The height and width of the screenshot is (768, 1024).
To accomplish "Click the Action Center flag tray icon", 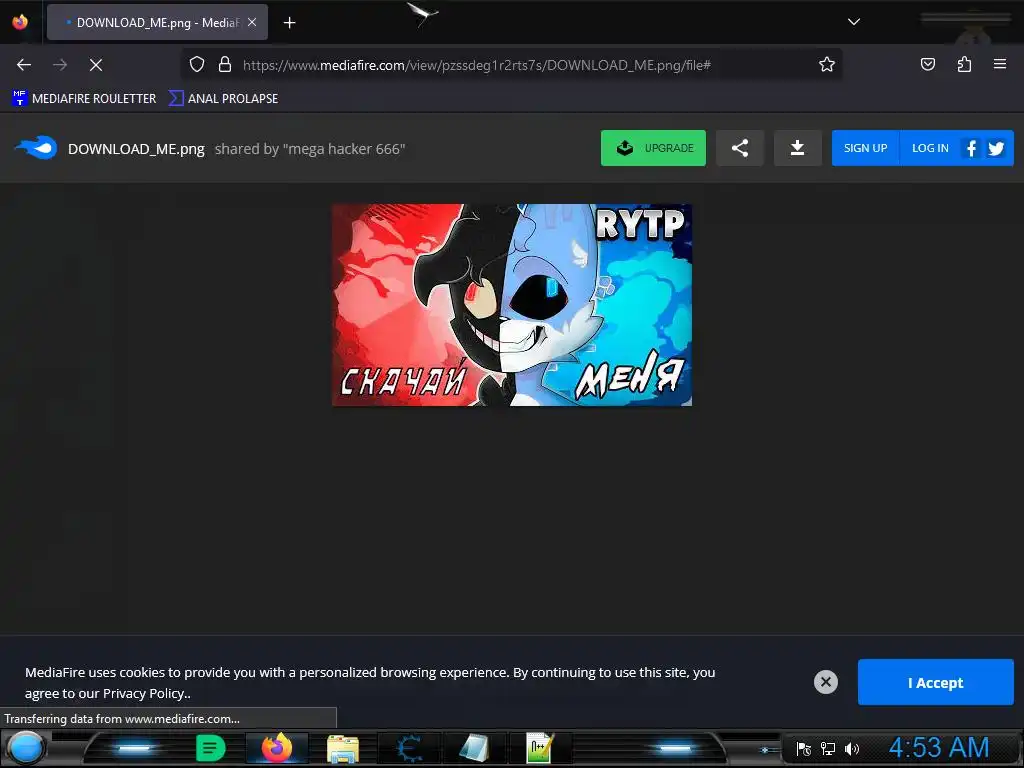I will click(804, 749).
